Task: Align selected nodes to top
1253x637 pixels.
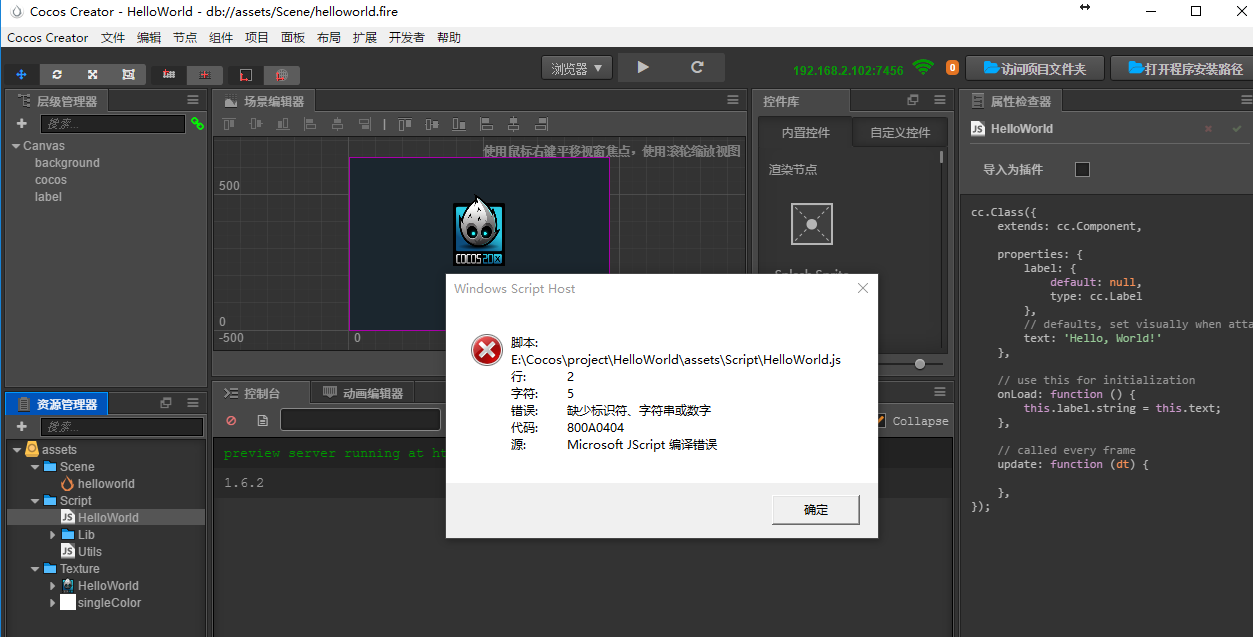Action: (x=228, y=125)
